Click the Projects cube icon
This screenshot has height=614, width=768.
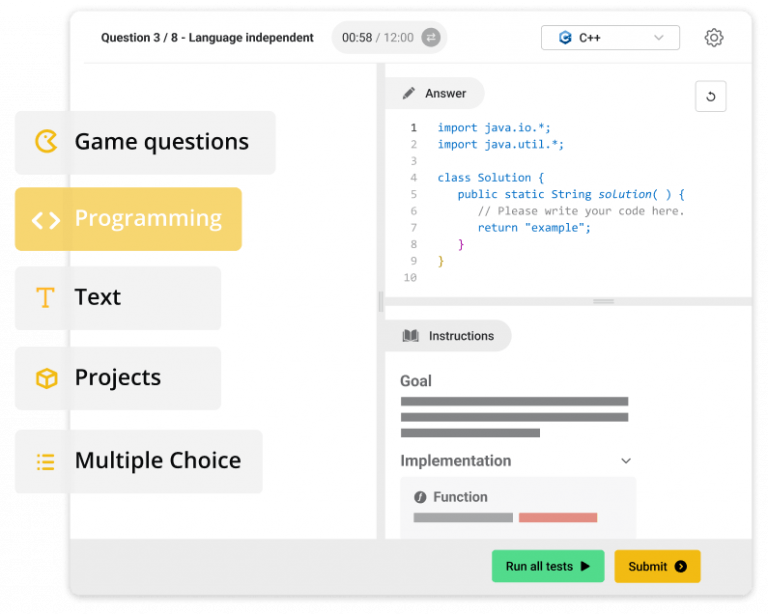click(x=46, y=378)
